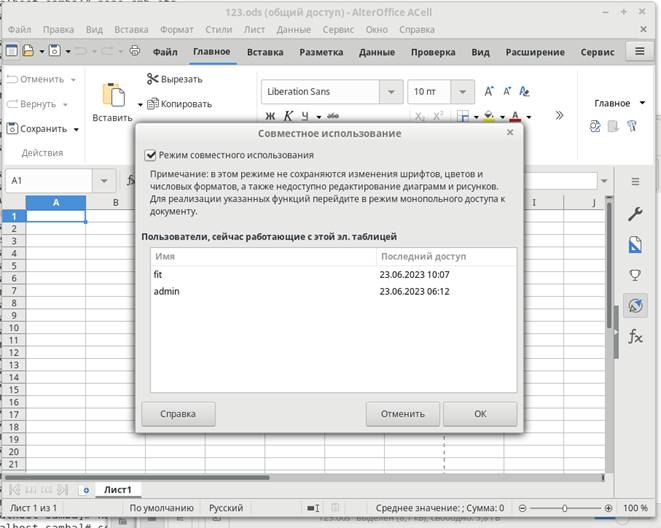
Task: Expand the quick toolbar Save dropdown arrow
Action: point(68,51)
